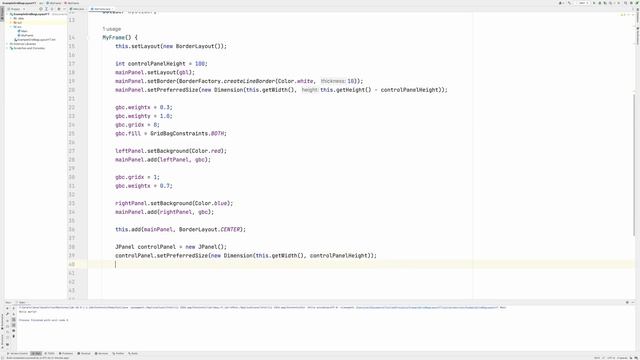This screenshot has height=360, width=640.
Task: Open Version Control tool window tab
Action: (x=18, y=353)
